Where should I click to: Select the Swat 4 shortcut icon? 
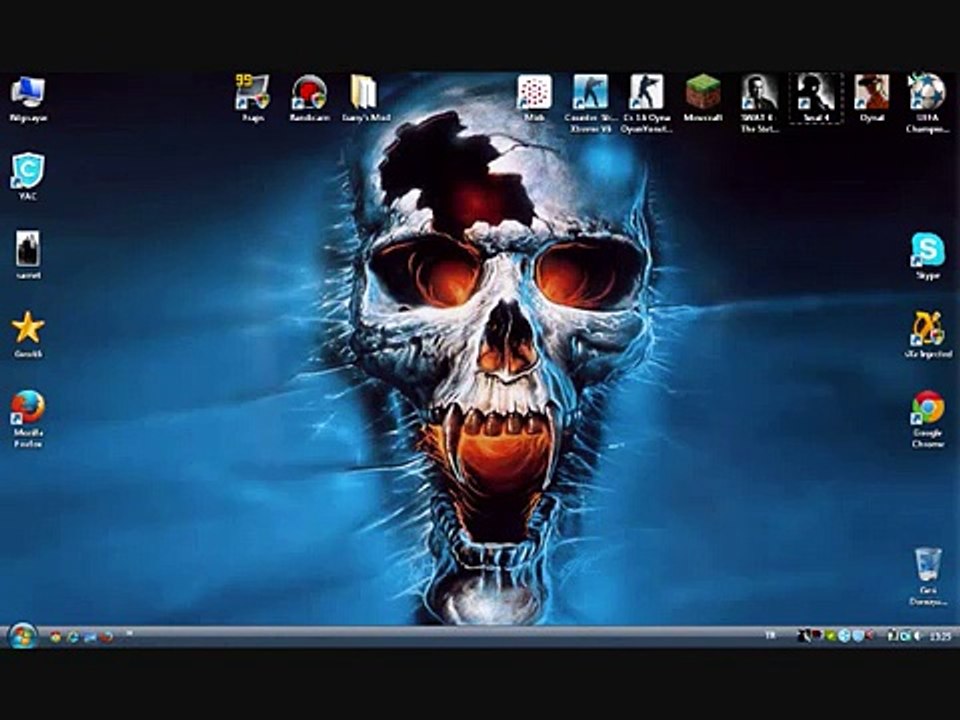816,99
